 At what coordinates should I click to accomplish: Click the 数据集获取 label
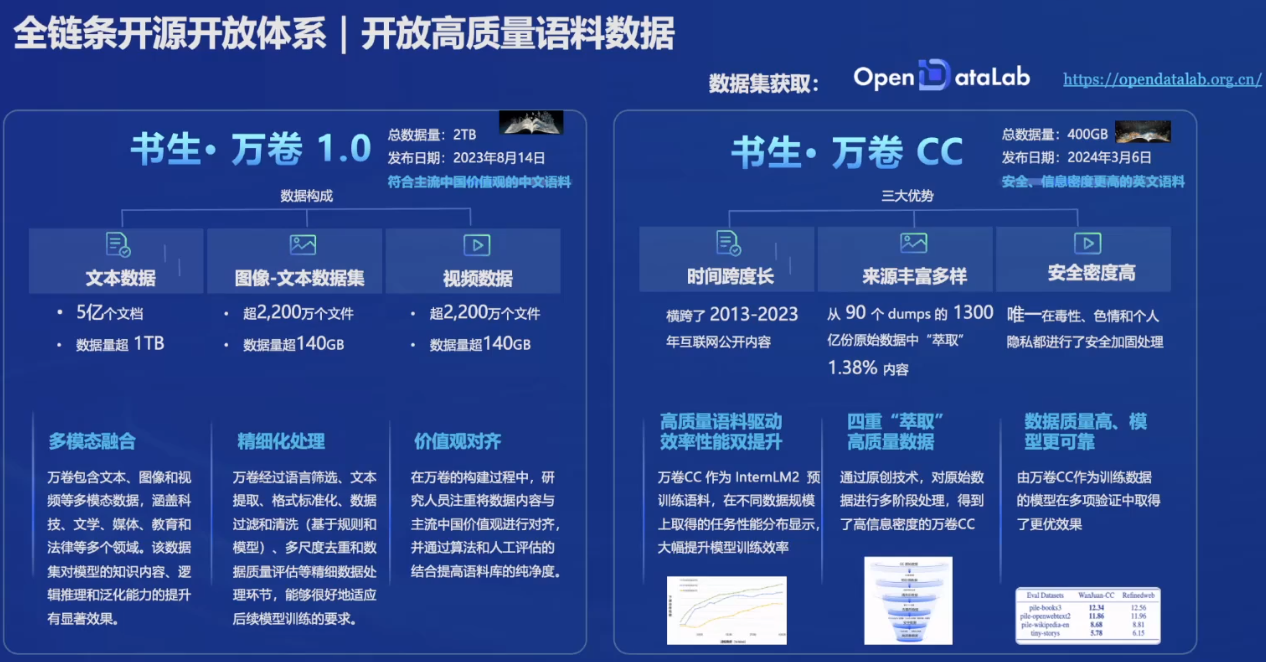tap(764, 83)
